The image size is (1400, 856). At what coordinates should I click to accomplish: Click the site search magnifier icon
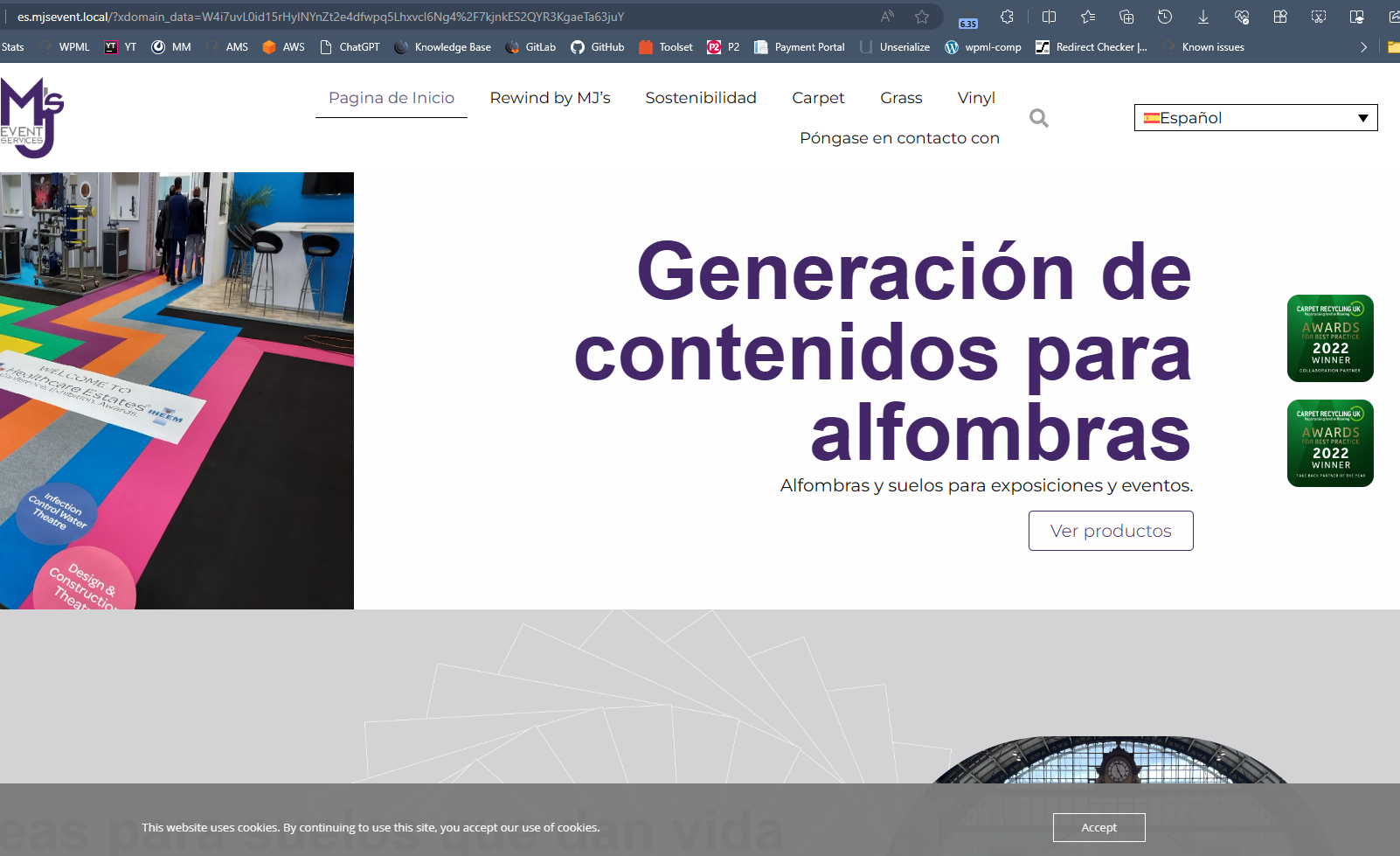[x=1039, y=117]
